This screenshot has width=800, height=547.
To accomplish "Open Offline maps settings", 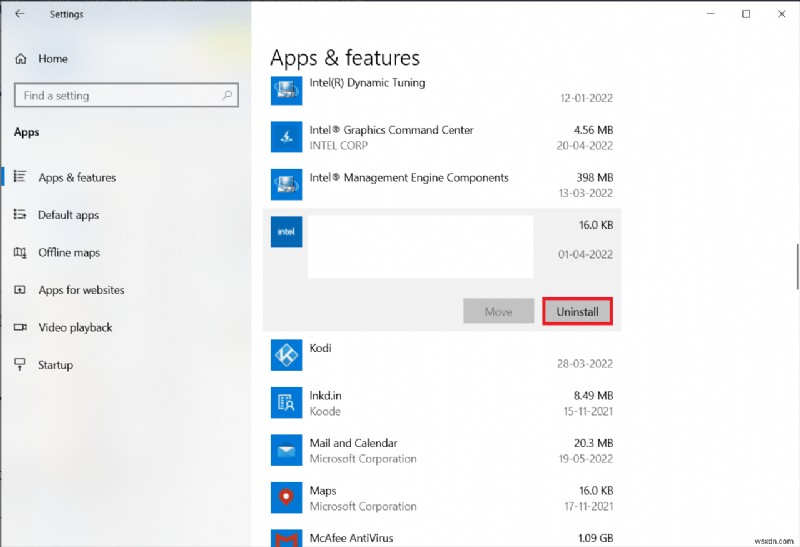I will (x=69, y=253).
